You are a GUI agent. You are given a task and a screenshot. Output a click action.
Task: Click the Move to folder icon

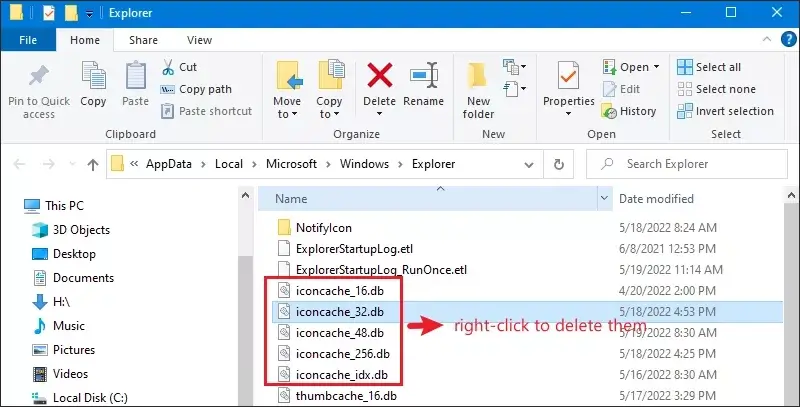tap(289, 76)
